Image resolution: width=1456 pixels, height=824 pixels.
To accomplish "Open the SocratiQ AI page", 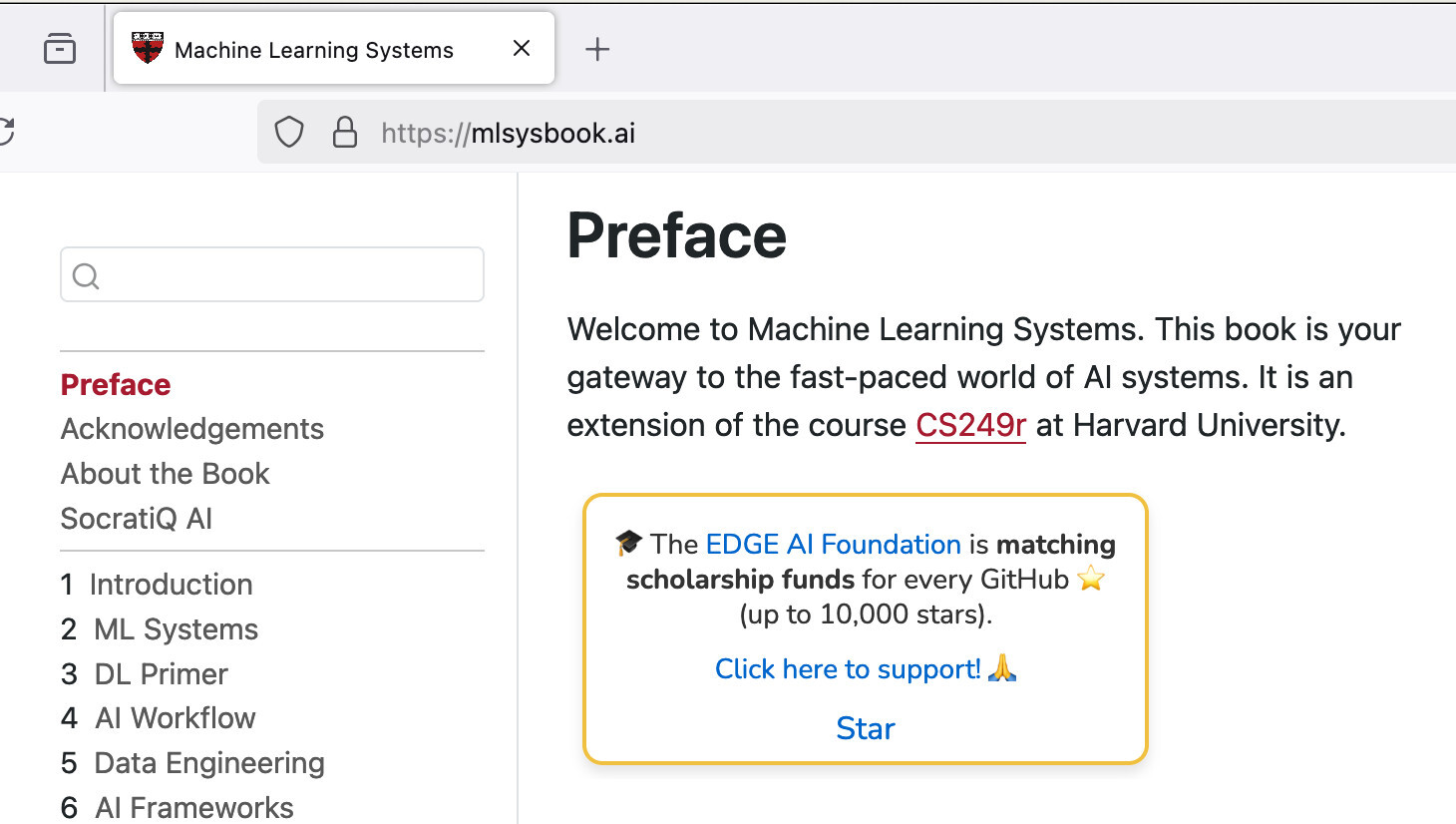I will pyautogui.click(x=137, y=519).
